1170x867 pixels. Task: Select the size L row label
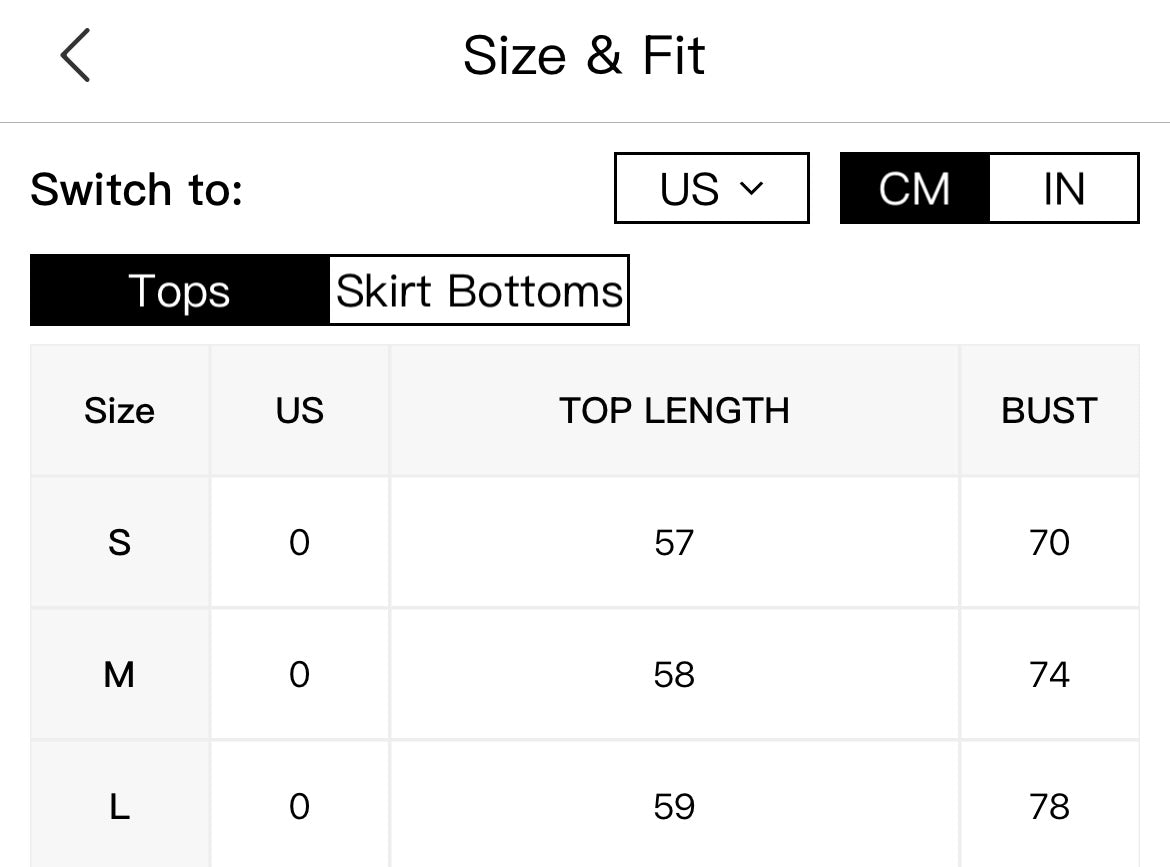coord(119,807)
